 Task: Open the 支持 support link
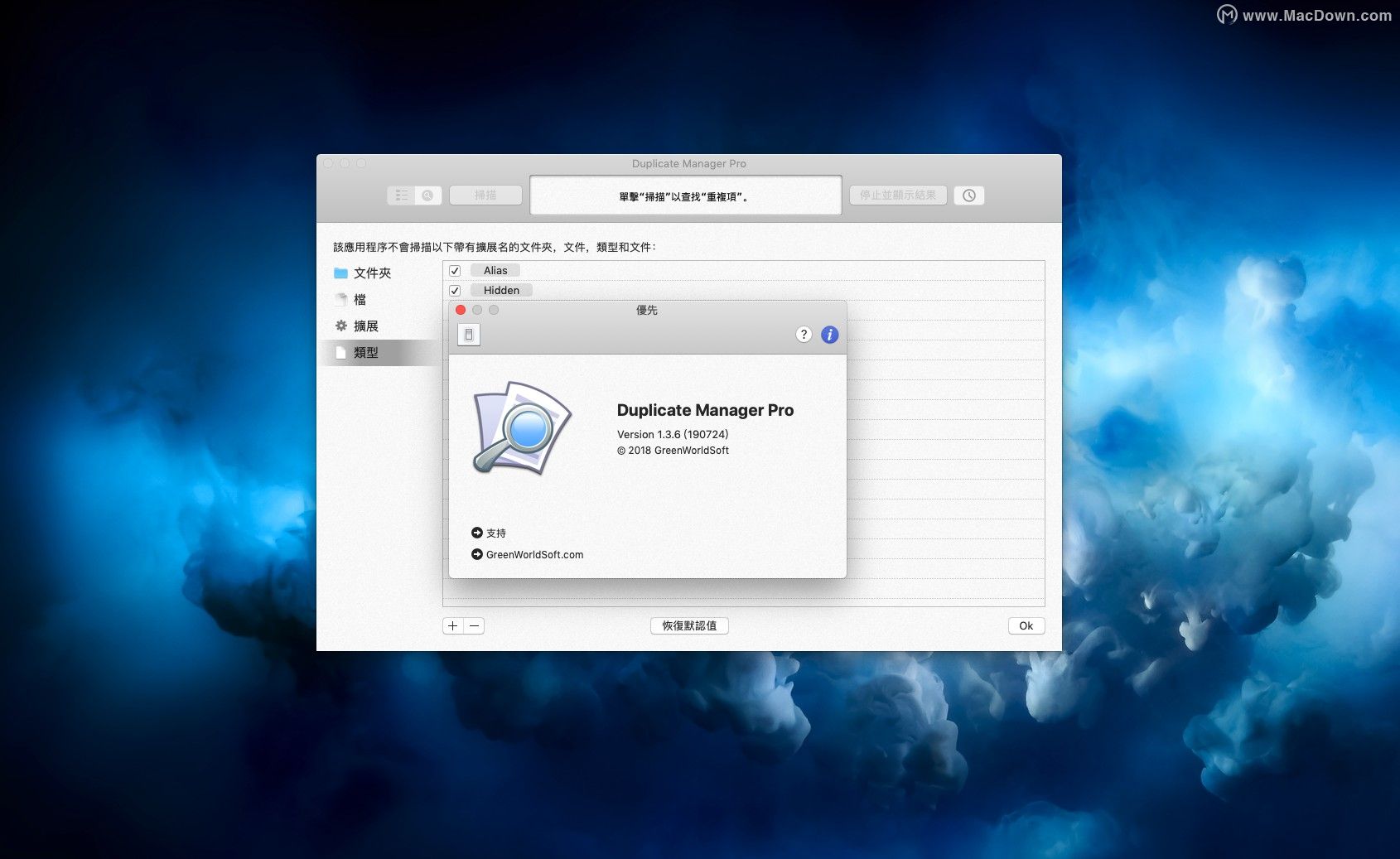point(489,533)
